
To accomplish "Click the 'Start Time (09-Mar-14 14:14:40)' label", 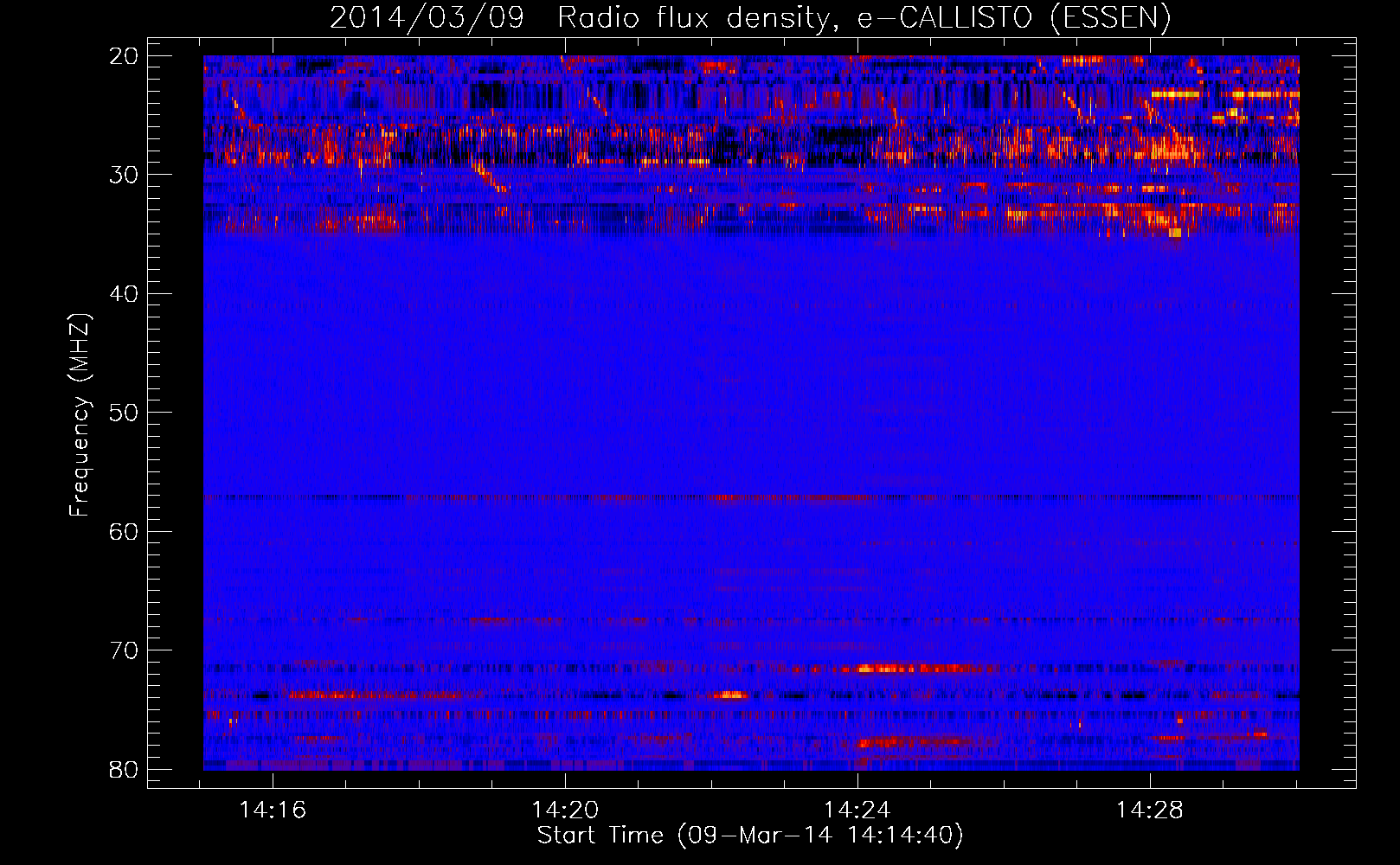I will click(750, 836).
